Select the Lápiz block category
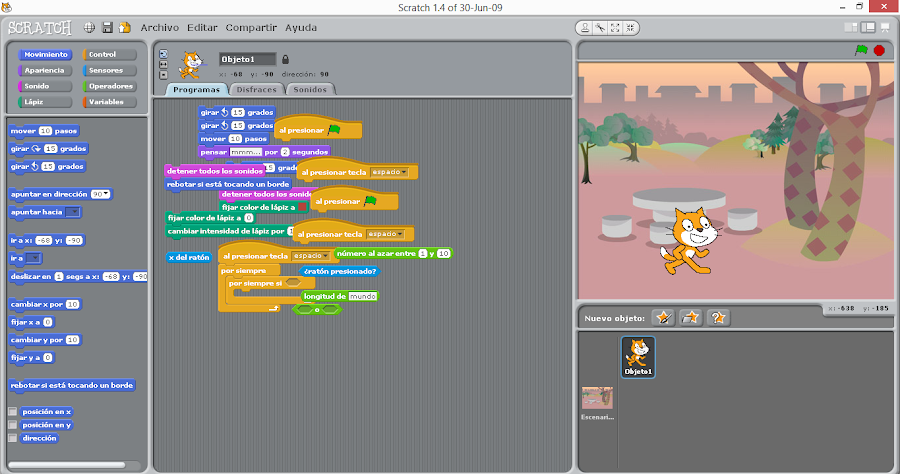 [45, 102]
